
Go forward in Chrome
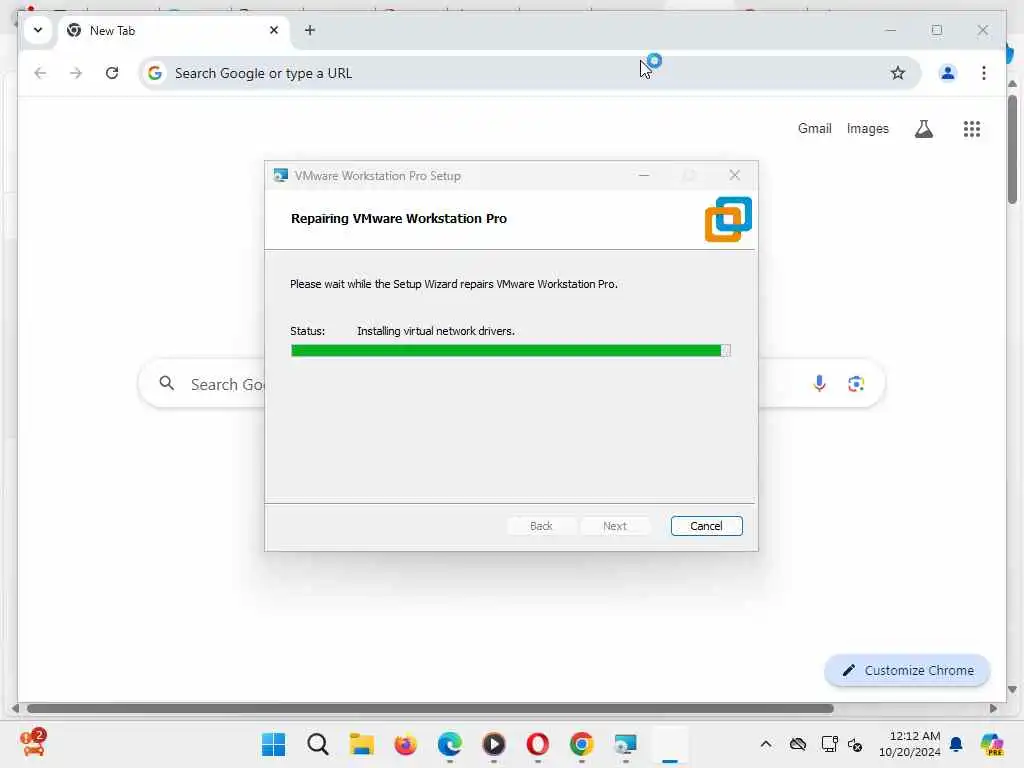pos(76,73)
